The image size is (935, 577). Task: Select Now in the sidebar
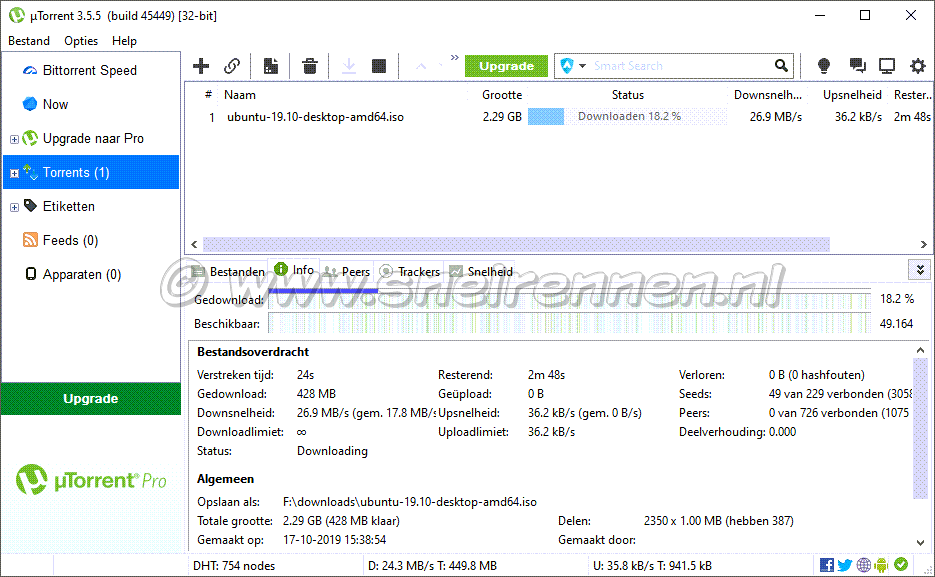[55, 104]
